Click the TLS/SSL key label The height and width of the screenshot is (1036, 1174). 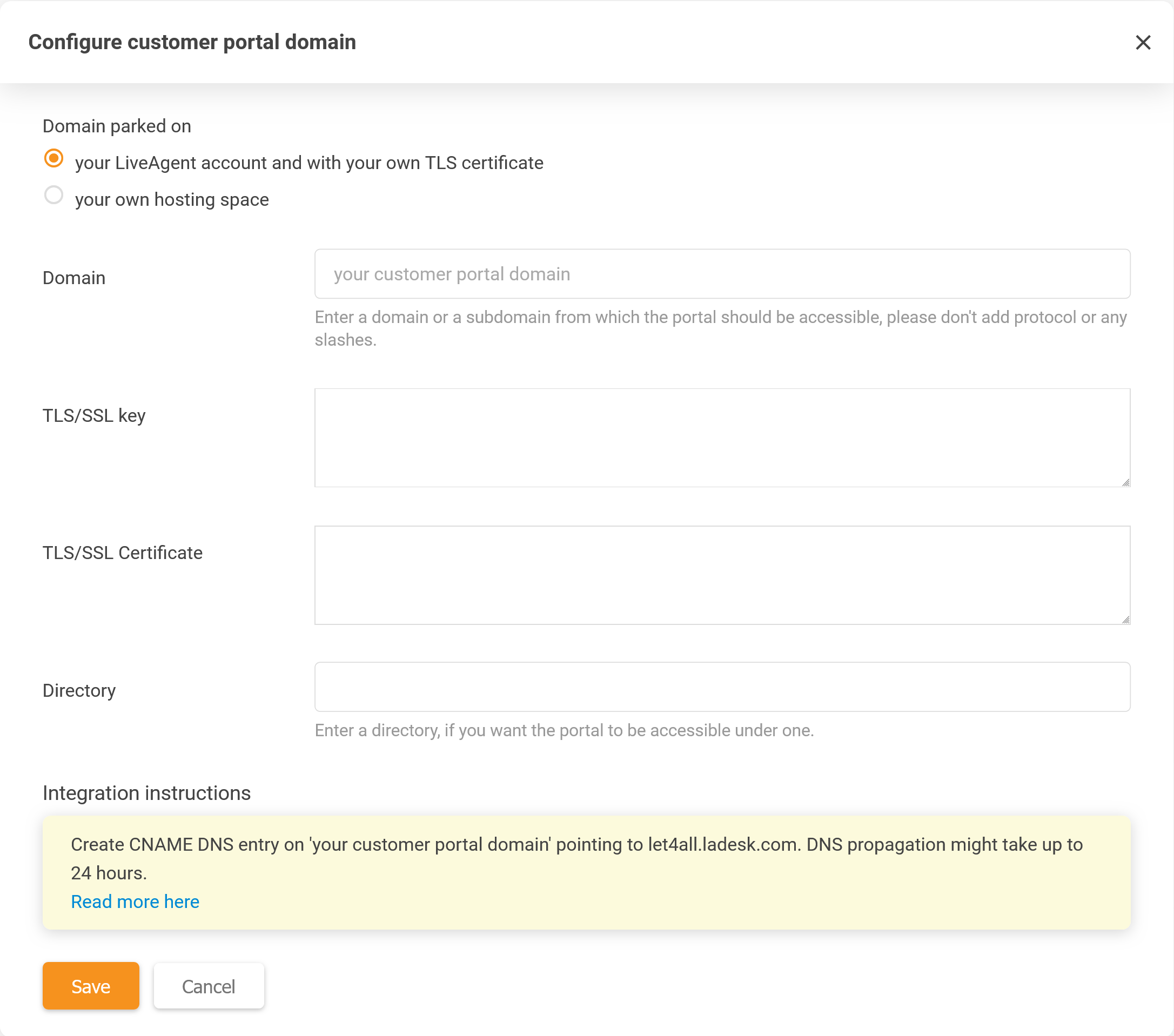94,415
